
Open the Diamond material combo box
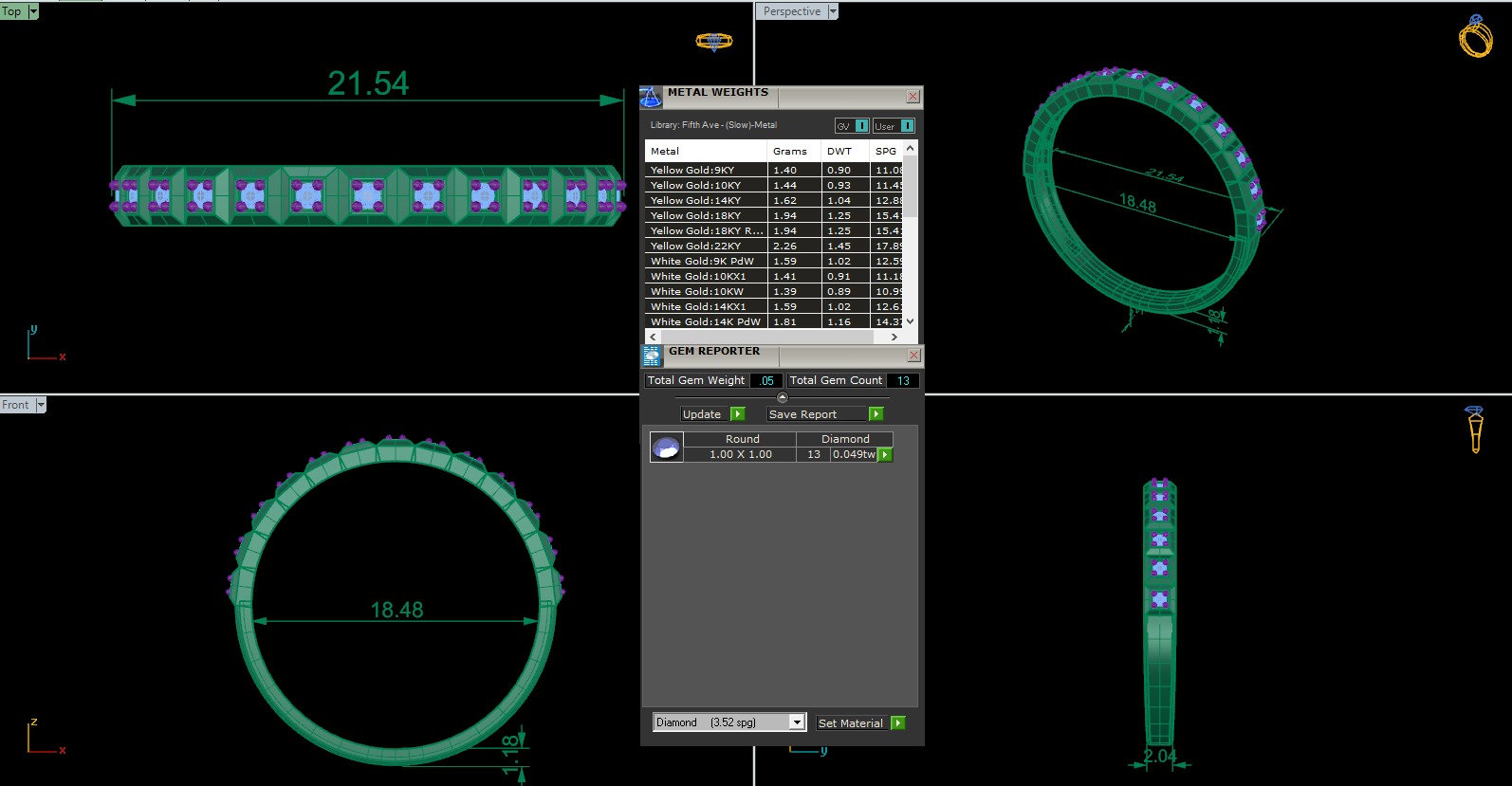pyautogui.click(x=729, y=722)
